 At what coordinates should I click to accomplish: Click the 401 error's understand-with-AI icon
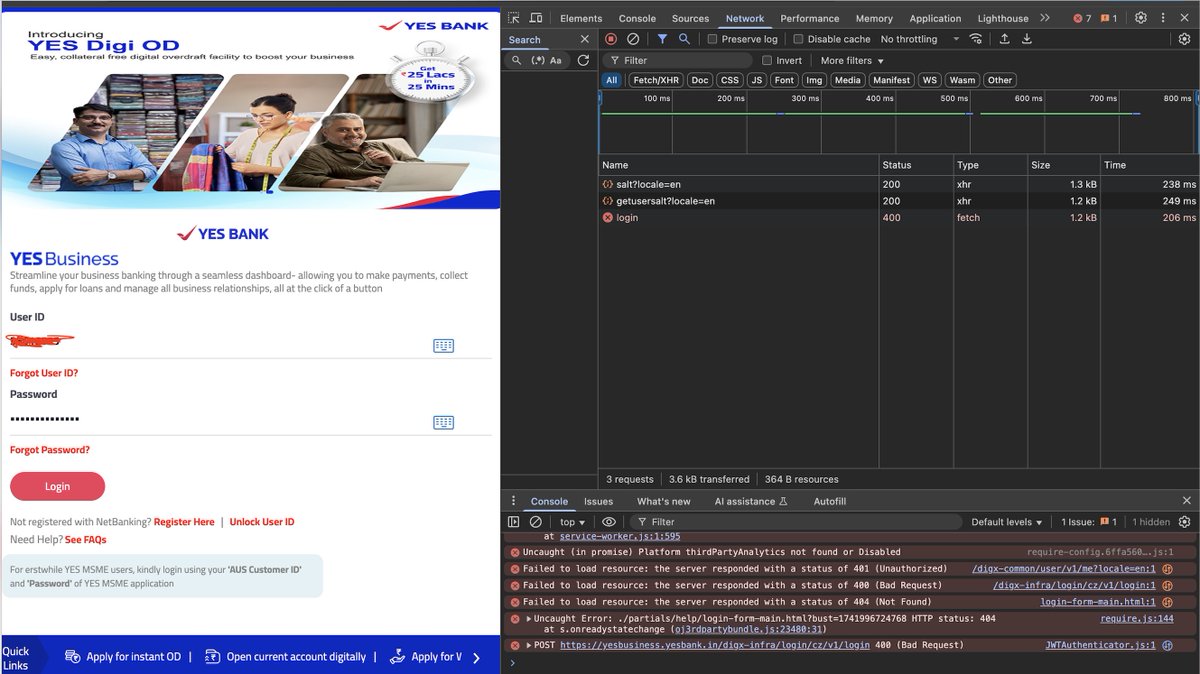pyautogui.click(x=1167, y=569)
